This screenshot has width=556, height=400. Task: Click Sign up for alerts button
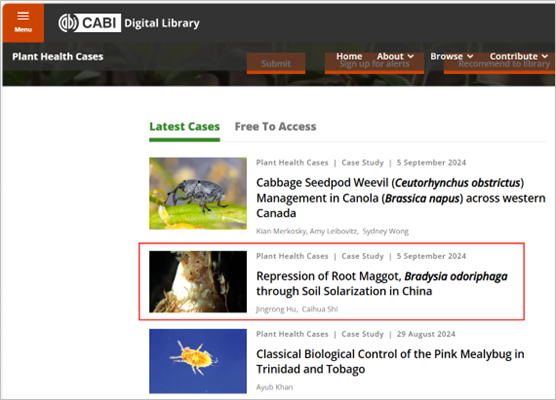(374, 64)
